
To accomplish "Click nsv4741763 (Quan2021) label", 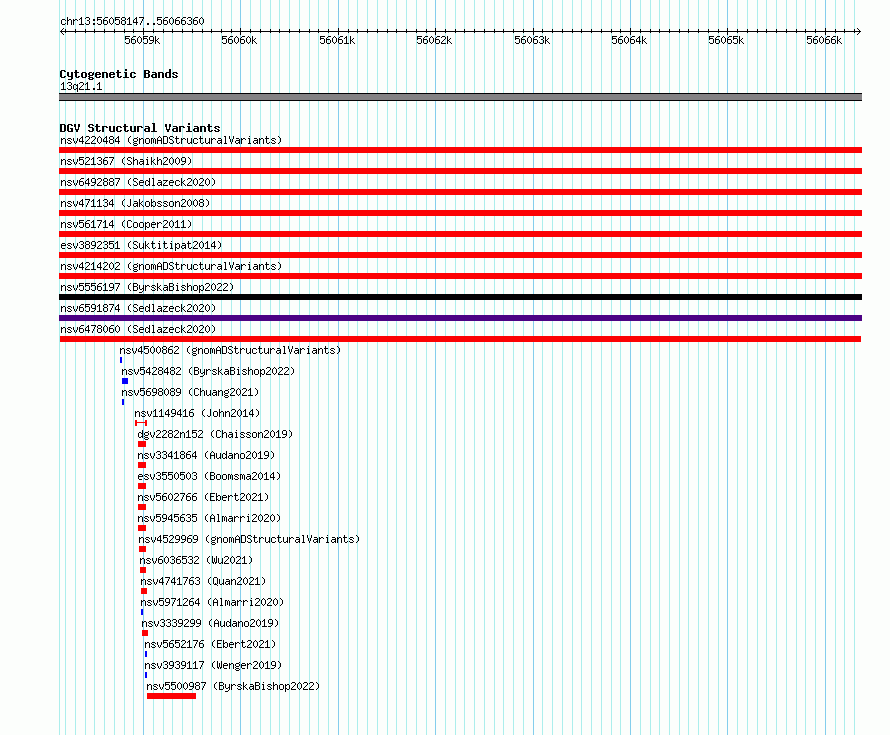I will 203,581.
